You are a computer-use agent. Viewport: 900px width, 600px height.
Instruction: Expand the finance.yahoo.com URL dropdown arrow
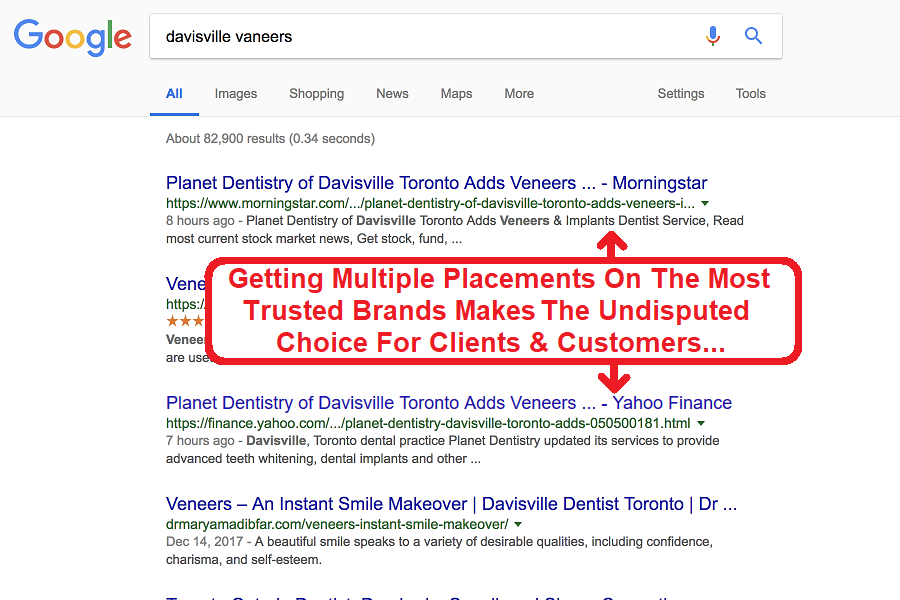pos(701,423)
